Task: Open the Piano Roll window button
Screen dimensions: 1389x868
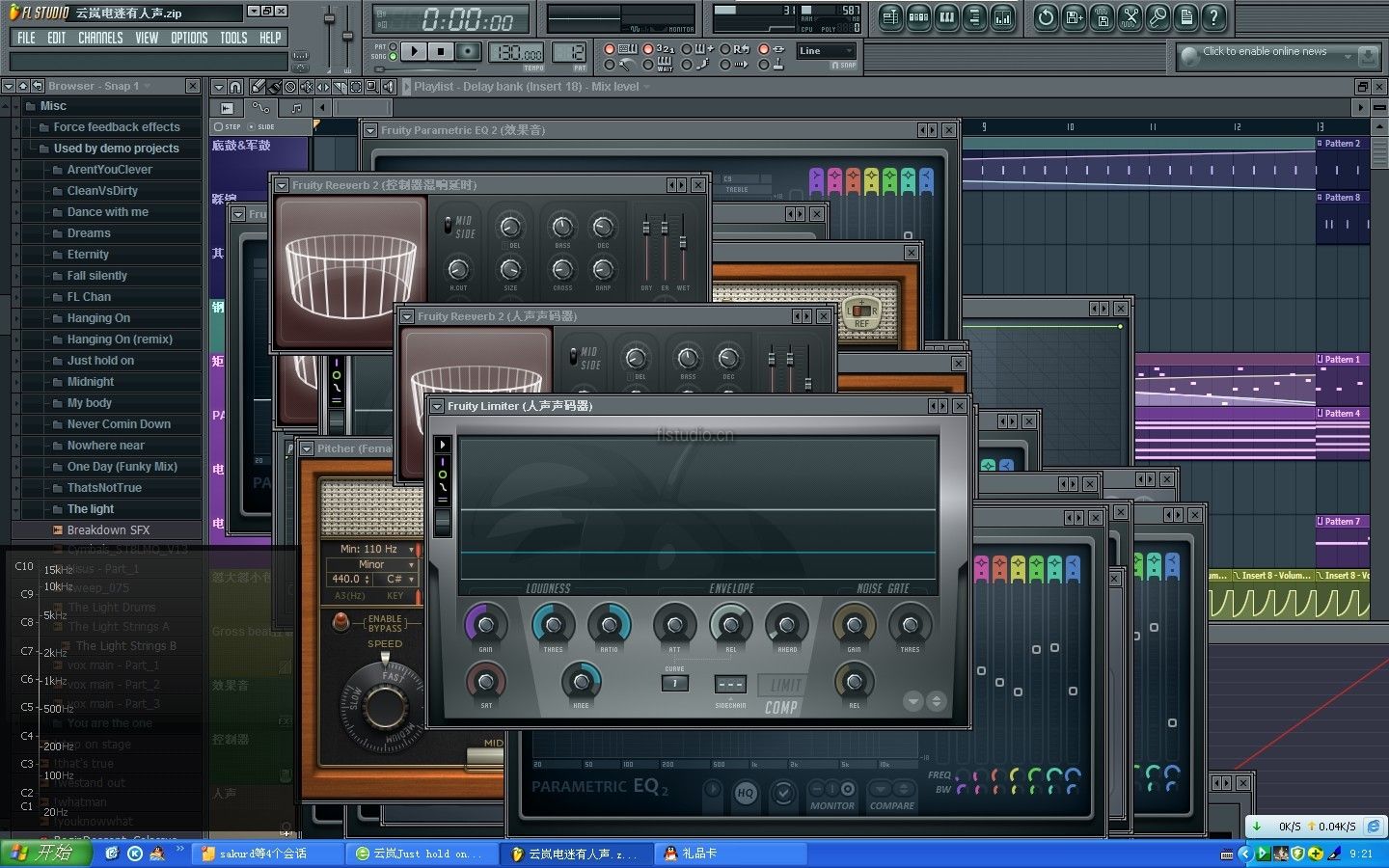Action: coord(946,16)
